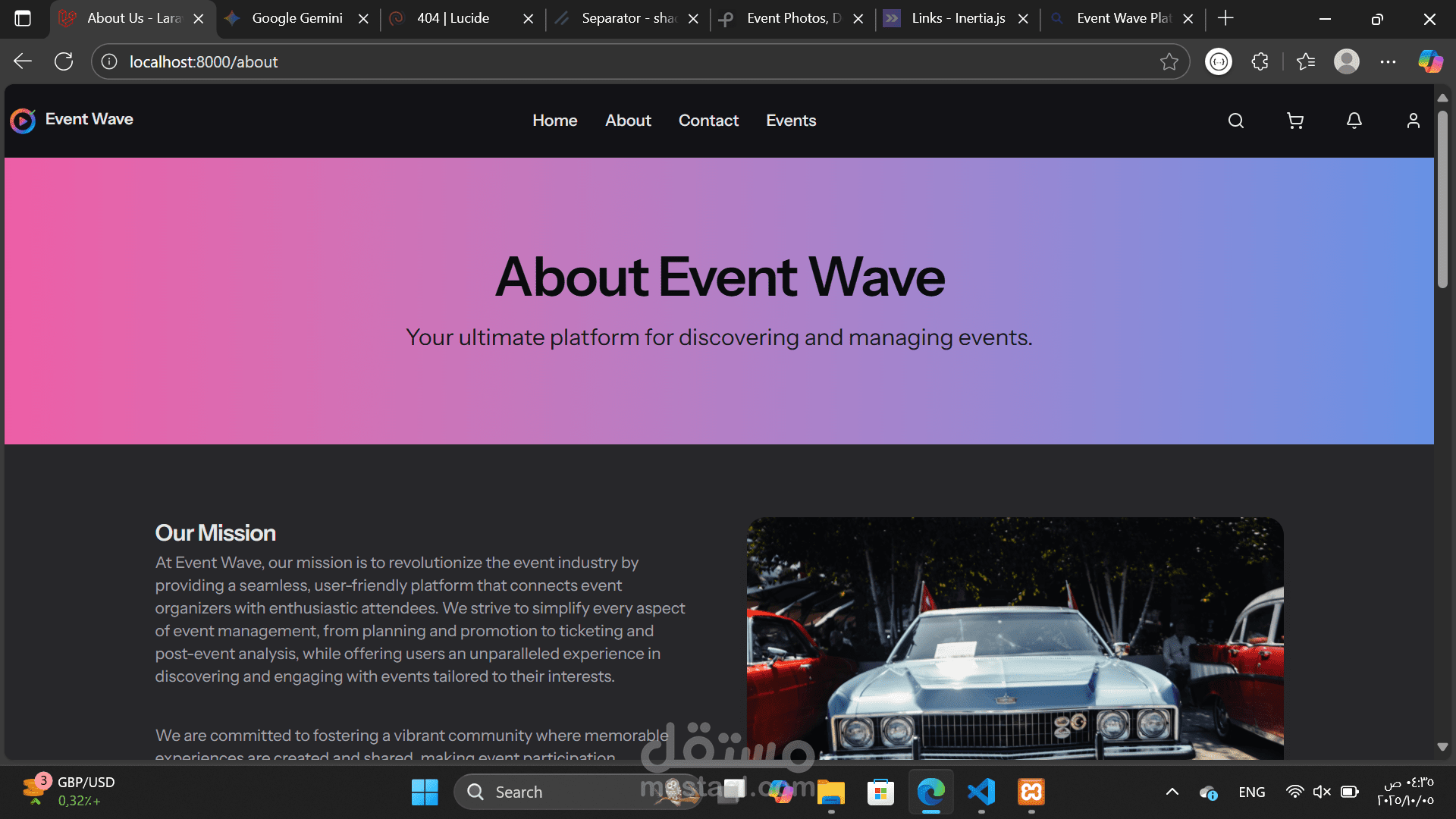
Task: Click the localhost address bar field
Action: click(x=607, y=61)
